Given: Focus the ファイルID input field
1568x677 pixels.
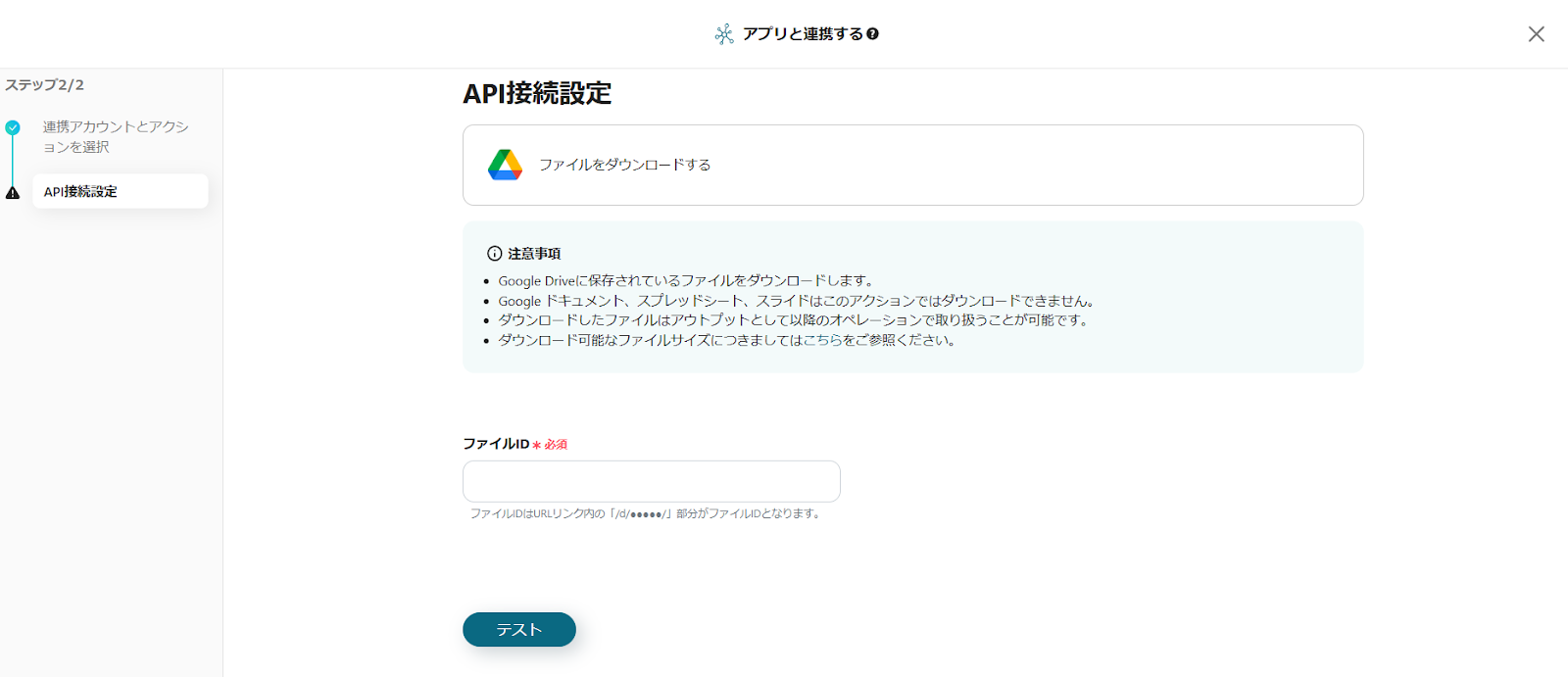Looking at the screenshot, I should point(651,481).
